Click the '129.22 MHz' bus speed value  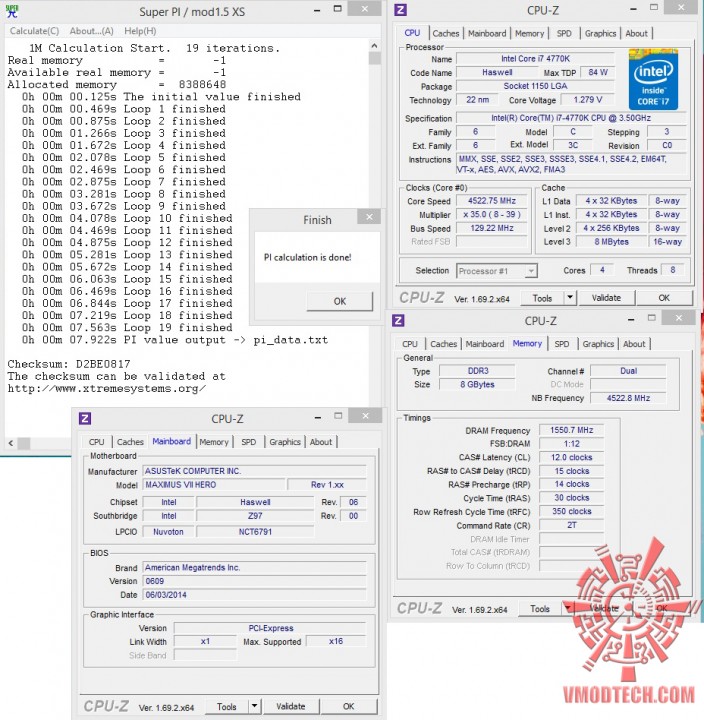pos(491,228)
